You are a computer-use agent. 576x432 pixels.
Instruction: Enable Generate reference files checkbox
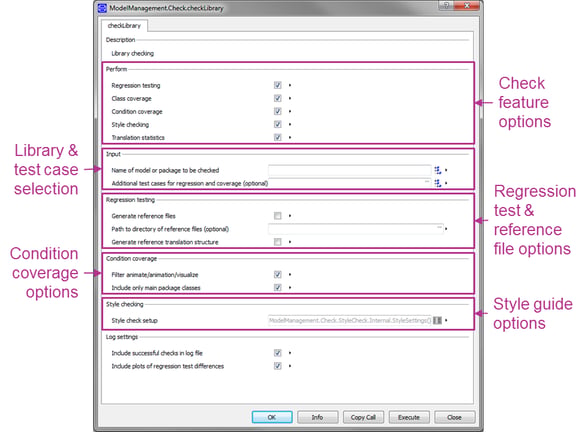coord(278,216)
